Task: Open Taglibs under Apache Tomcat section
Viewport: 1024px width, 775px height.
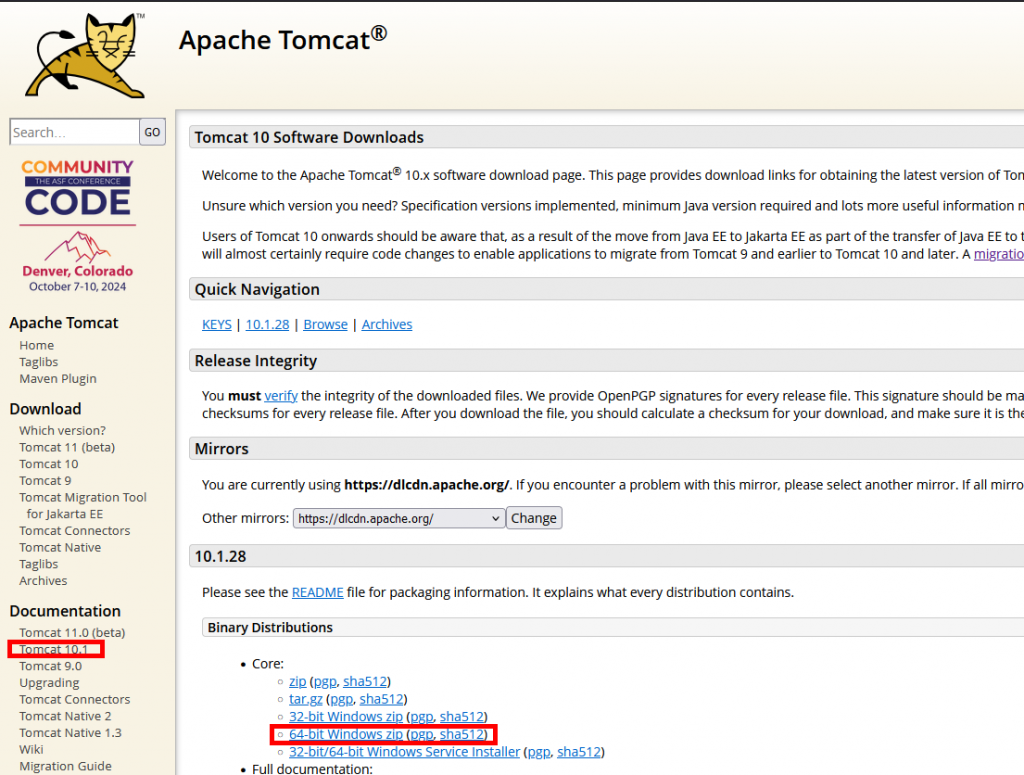Action: tap(39, 362)
